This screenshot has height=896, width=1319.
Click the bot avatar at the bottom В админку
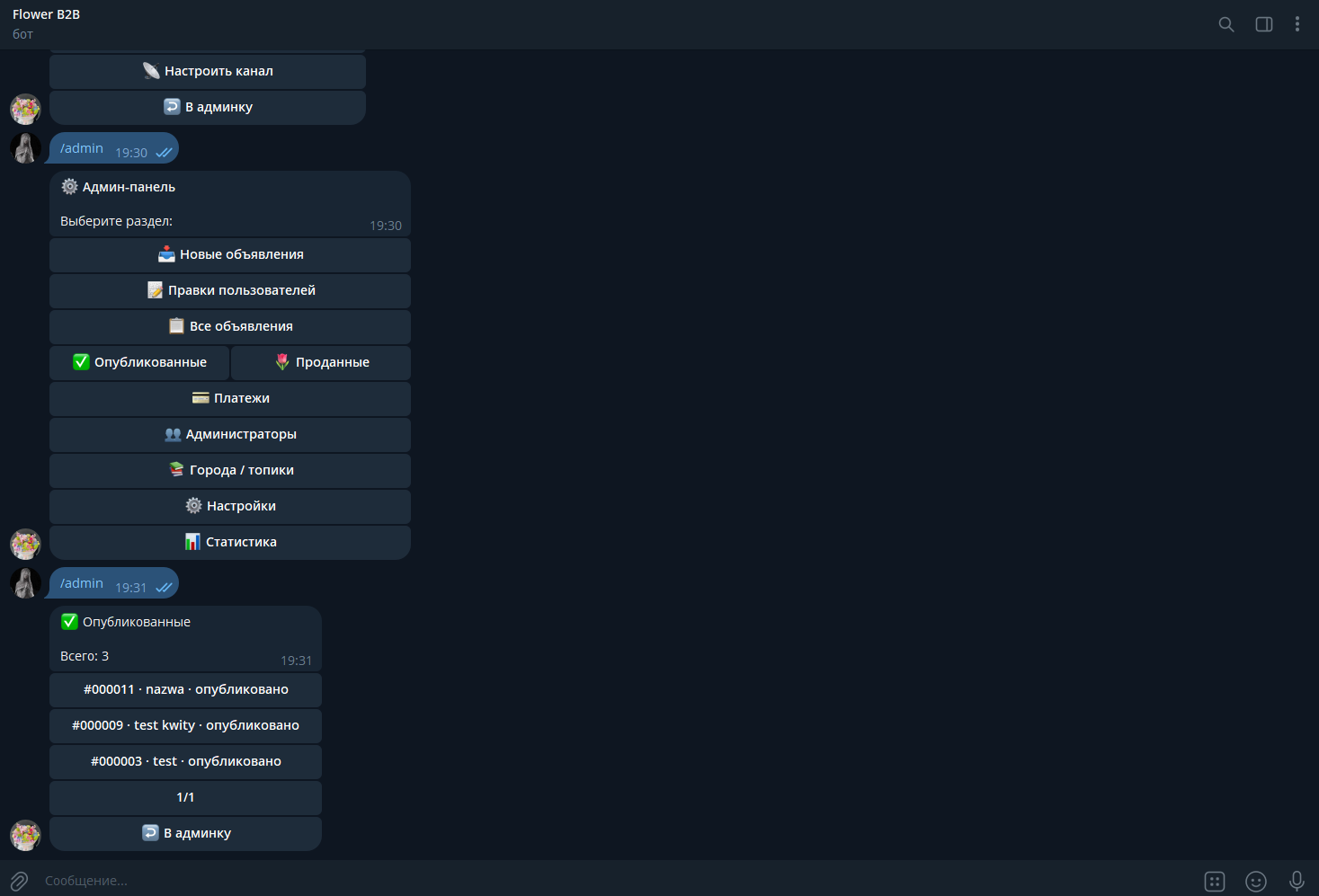pos(25,835)
